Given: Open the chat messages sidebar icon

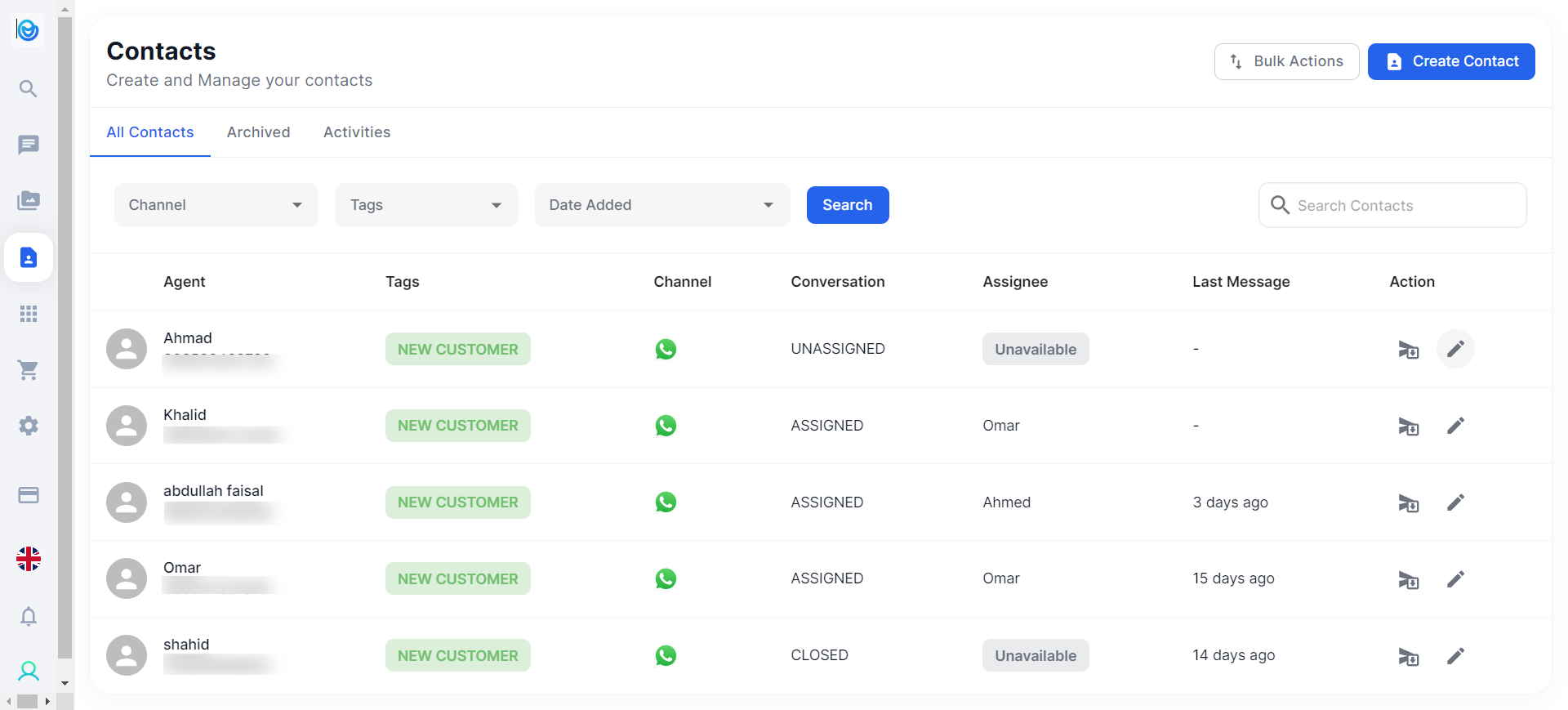Looking at the screenshot, I should pyautogui.click(x=29, y=145).
